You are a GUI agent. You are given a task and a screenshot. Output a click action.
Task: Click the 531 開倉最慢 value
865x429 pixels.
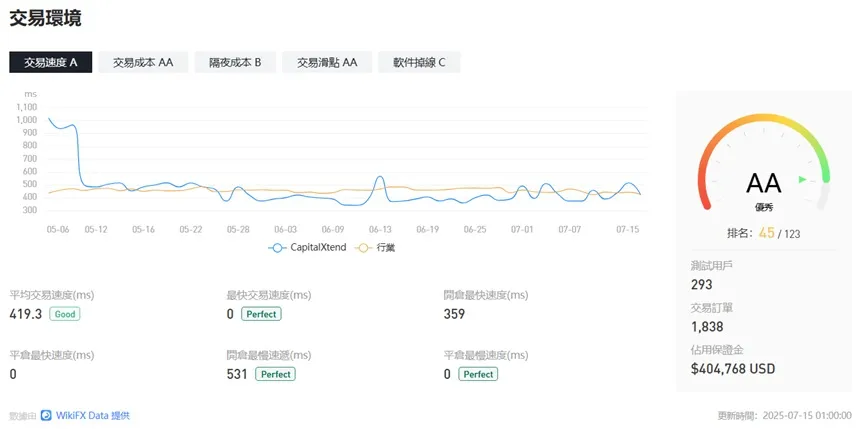[x=237, y=374]
